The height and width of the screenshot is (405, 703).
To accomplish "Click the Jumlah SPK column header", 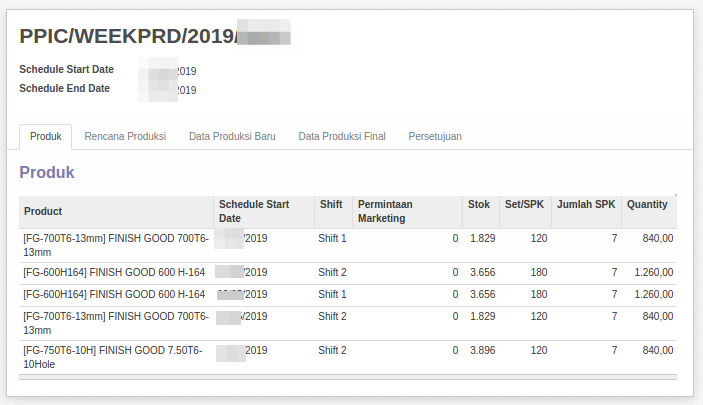I will pyautogui.click(x=586, y=204).
